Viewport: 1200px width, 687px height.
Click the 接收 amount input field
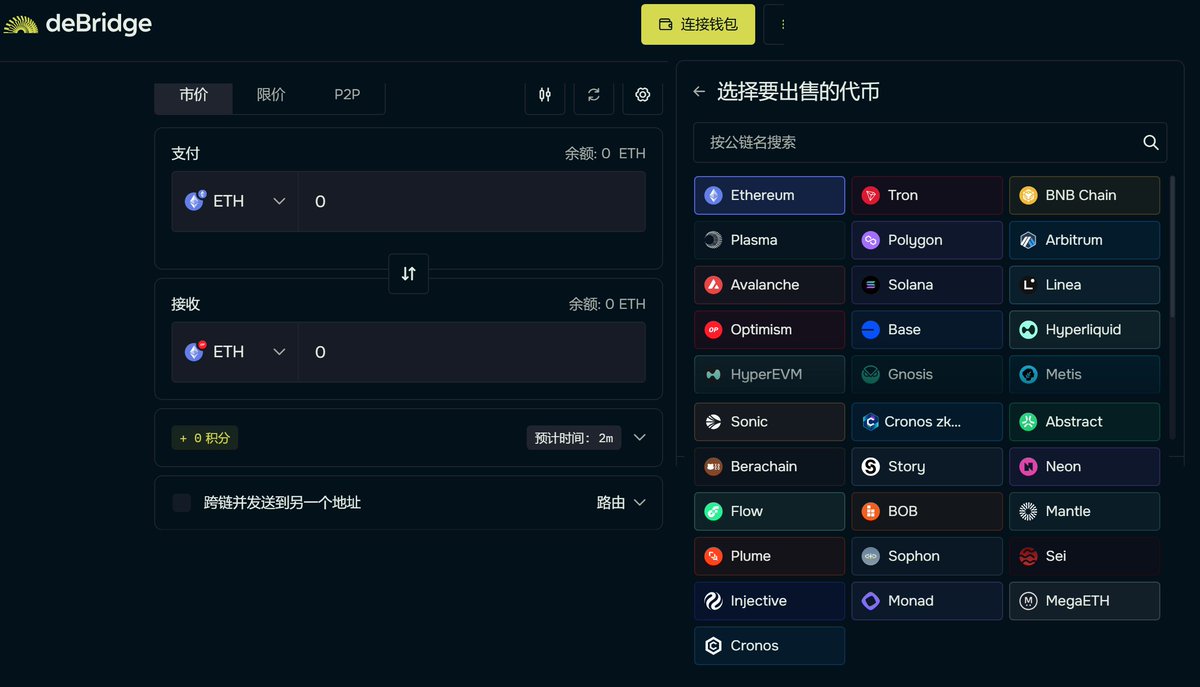(x=472, y=352)
